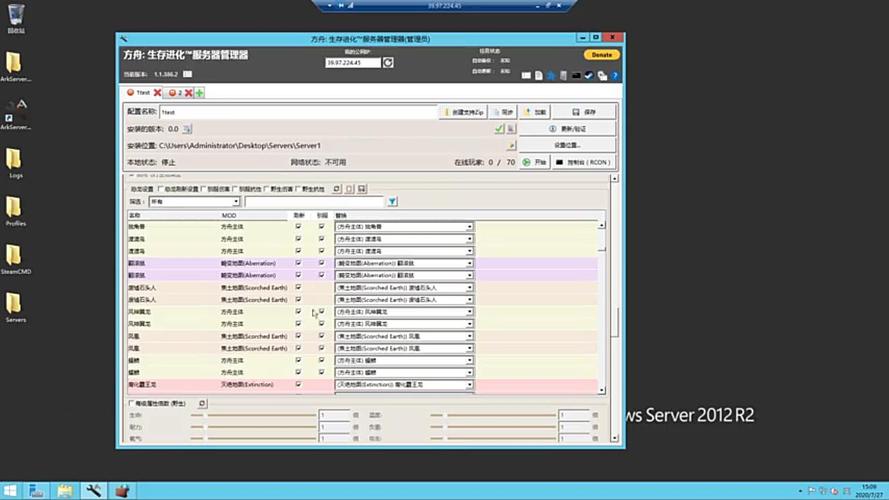
Task: Click the 创建支持Zip button
Action: click(x=463, y=112)
